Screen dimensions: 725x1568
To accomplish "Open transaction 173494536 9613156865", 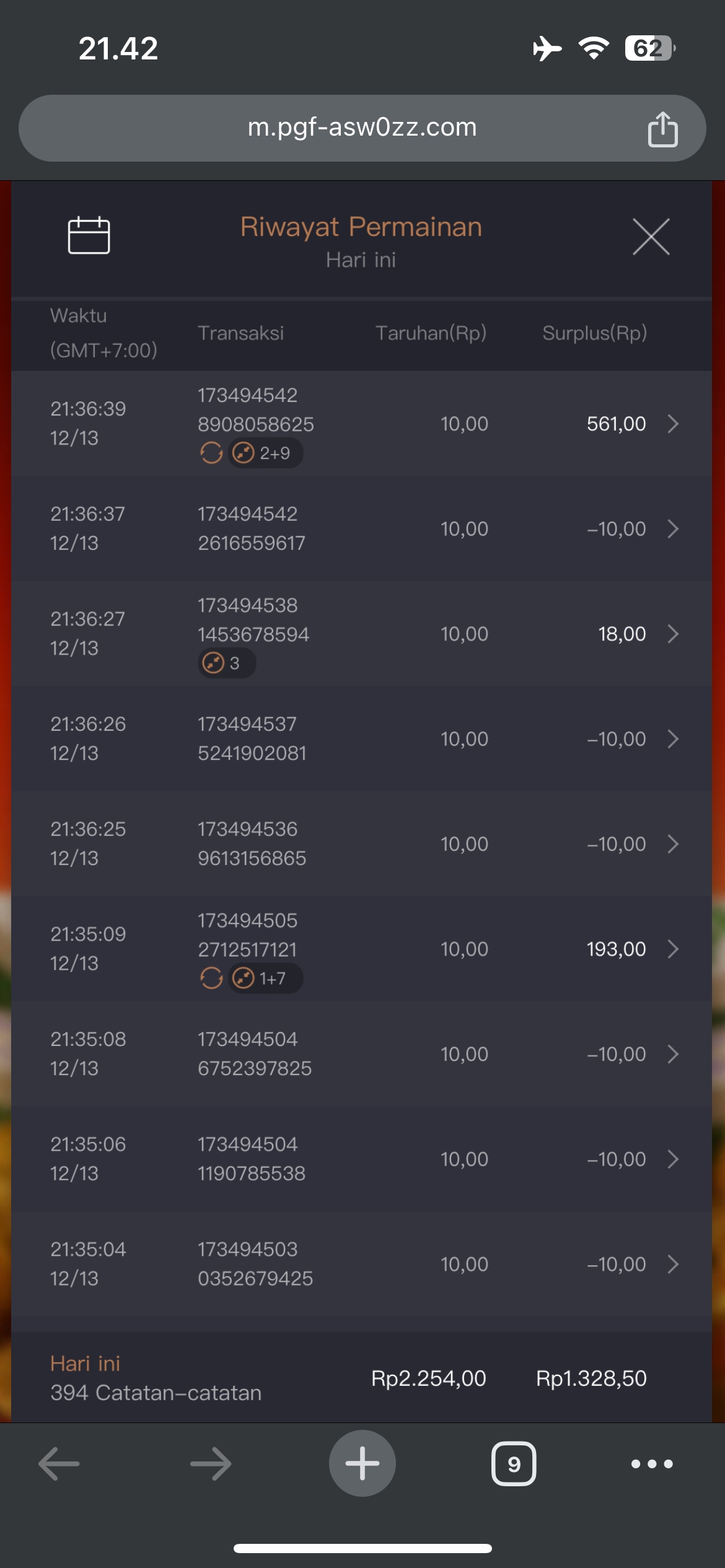I will (252, 843).
